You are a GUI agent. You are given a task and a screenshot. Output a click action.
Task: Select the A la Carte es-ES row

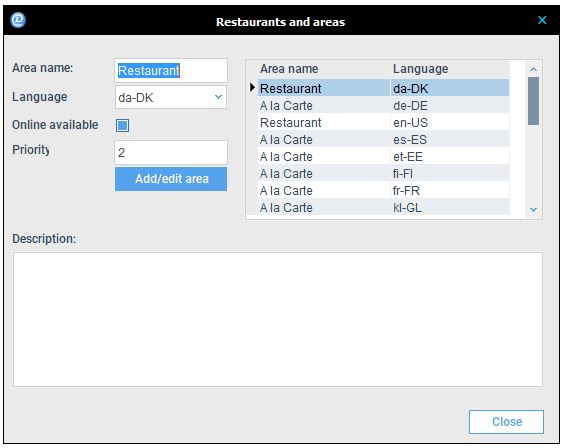384,139
